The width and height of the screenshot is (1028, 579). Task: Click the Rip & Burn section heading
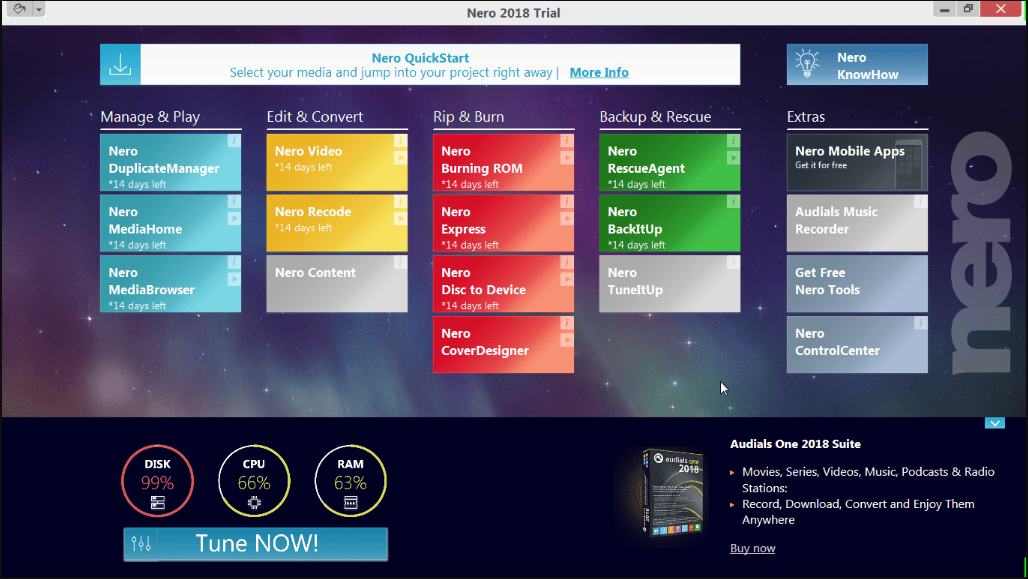469,117
